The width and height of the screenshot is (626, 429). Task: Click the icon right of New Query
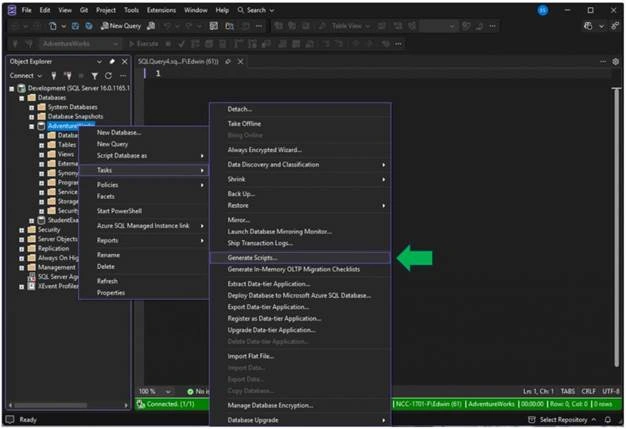(x=151, y=26)
